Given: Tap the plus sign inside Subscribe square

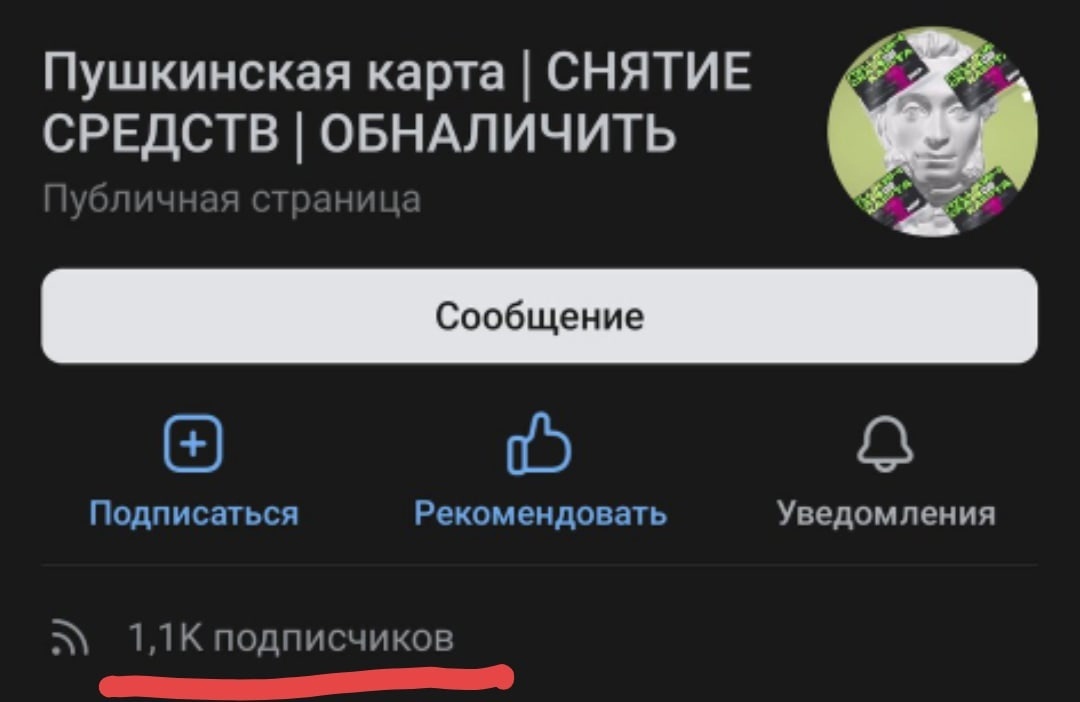Looking at the screenshot, I should (193, 443).
